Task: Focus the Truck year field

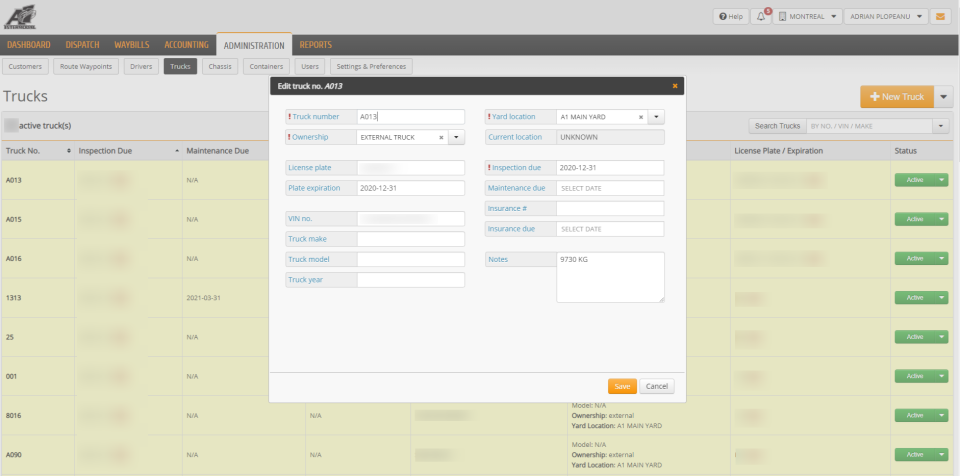Action: [x=411, y=280]
